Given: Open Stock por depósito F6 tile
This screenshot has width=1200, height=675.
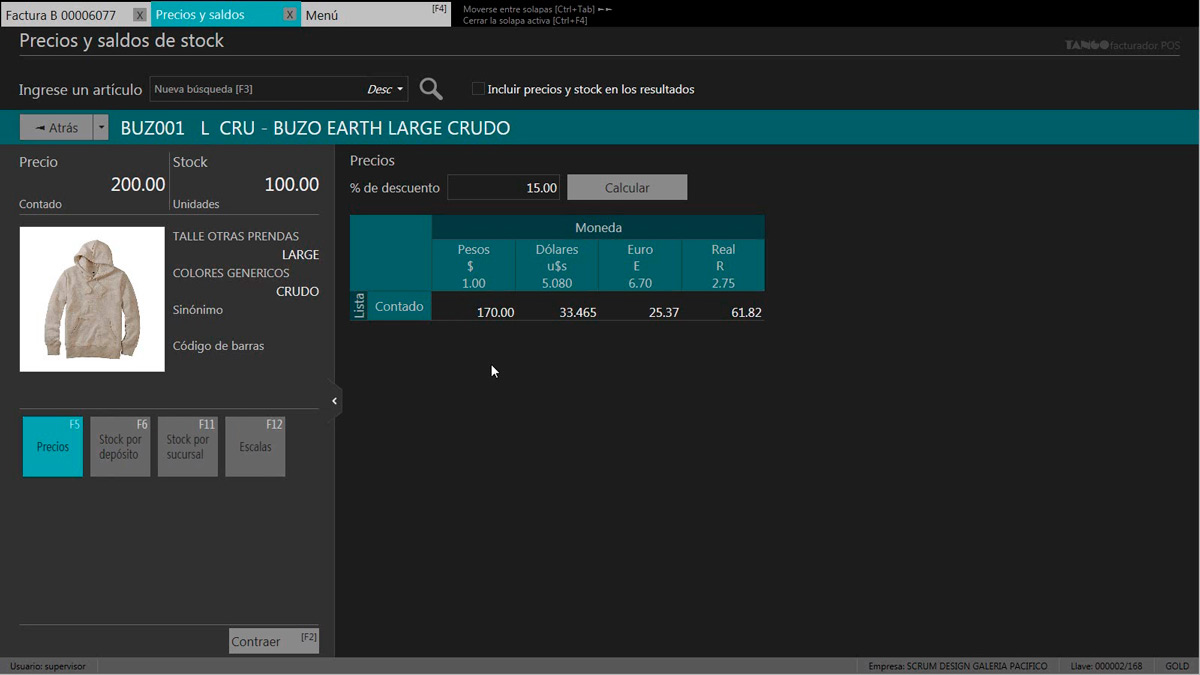Looking at the screenshot, I should [120, 446].
